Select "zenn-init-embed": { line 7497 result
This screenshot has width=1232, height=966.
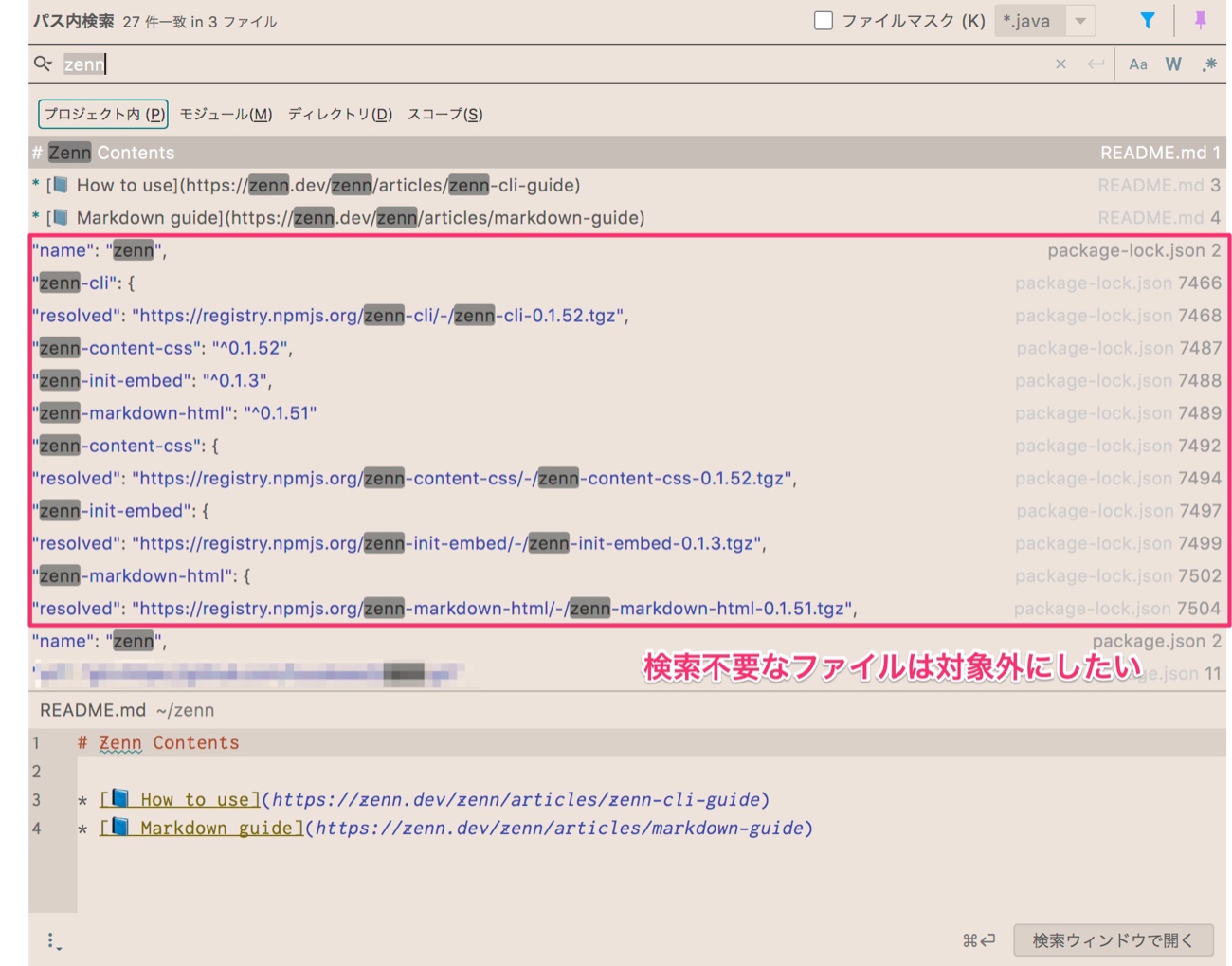626,510
